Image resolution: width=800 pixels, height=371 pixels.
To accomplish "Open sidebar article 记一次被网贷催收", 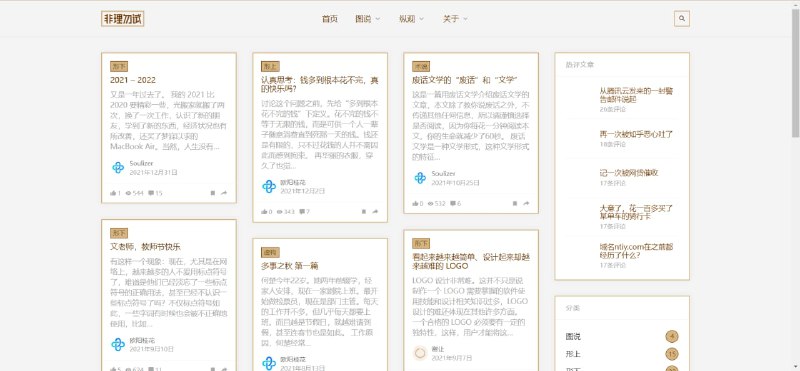I will [629, 173].
